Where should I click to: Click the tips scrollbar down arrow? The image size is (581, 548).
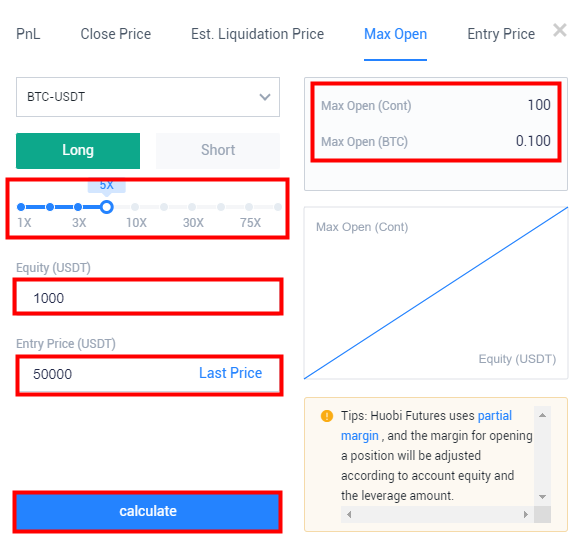[x=542, y=497]
